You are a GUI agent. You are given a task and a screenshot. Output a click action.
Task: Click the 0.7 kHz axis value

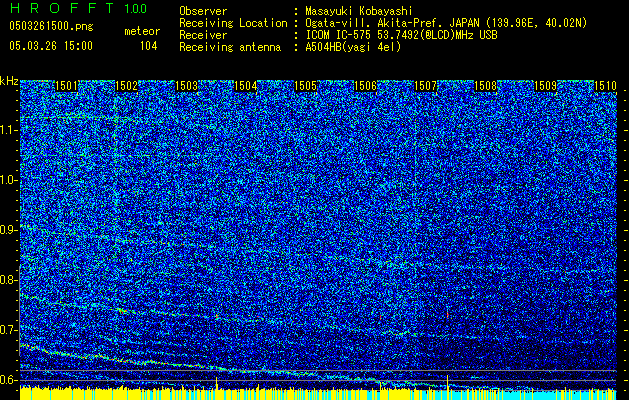coord(9,330)
